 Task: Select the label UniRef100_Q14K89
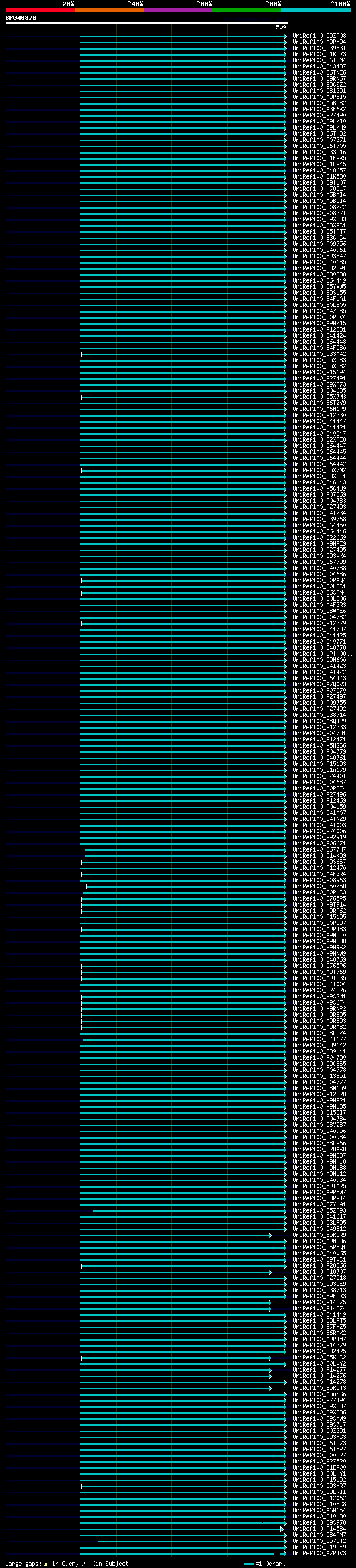coord(319,855)
